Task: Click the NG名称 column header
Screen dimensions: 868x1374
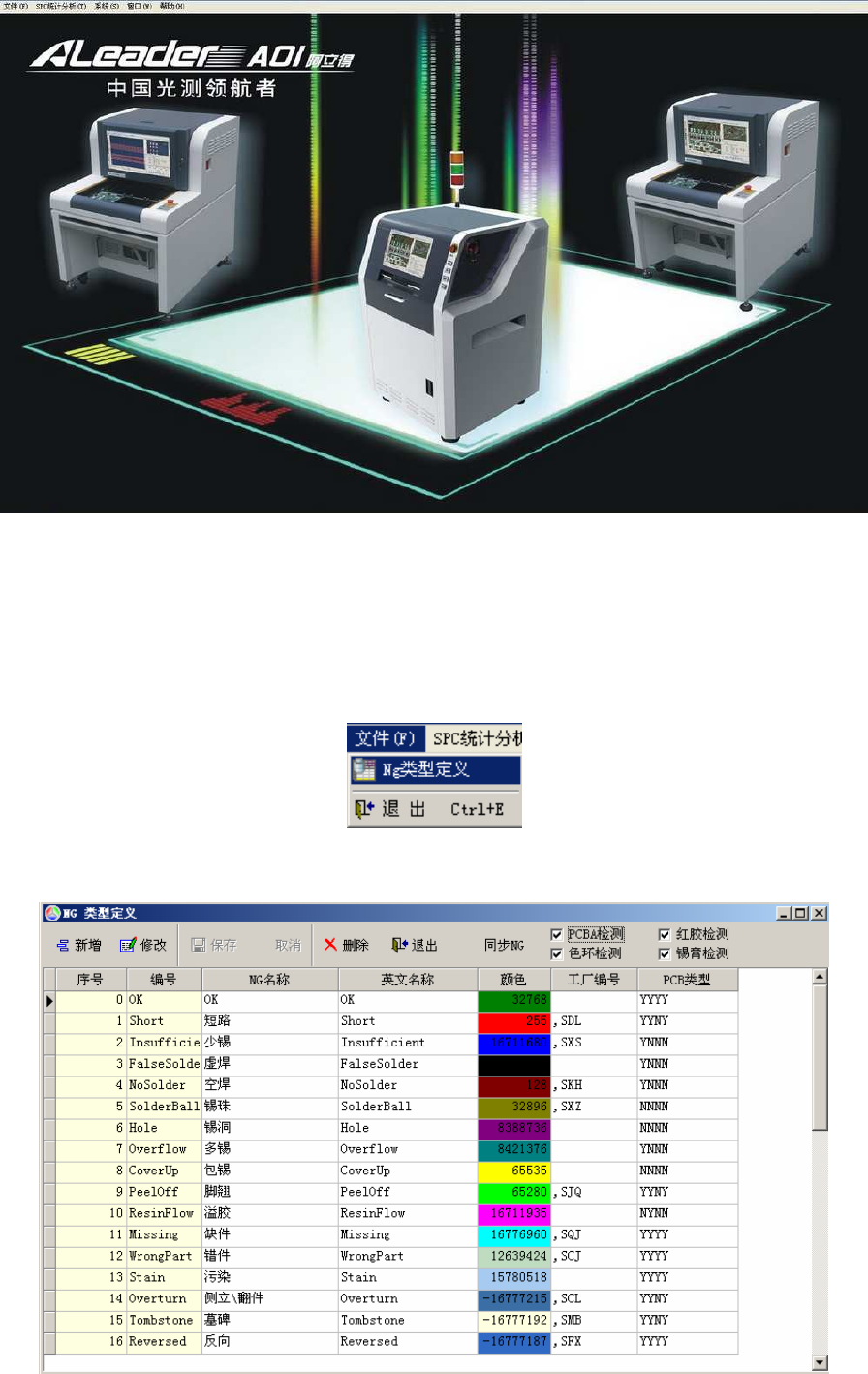Action: coord(269,980)
